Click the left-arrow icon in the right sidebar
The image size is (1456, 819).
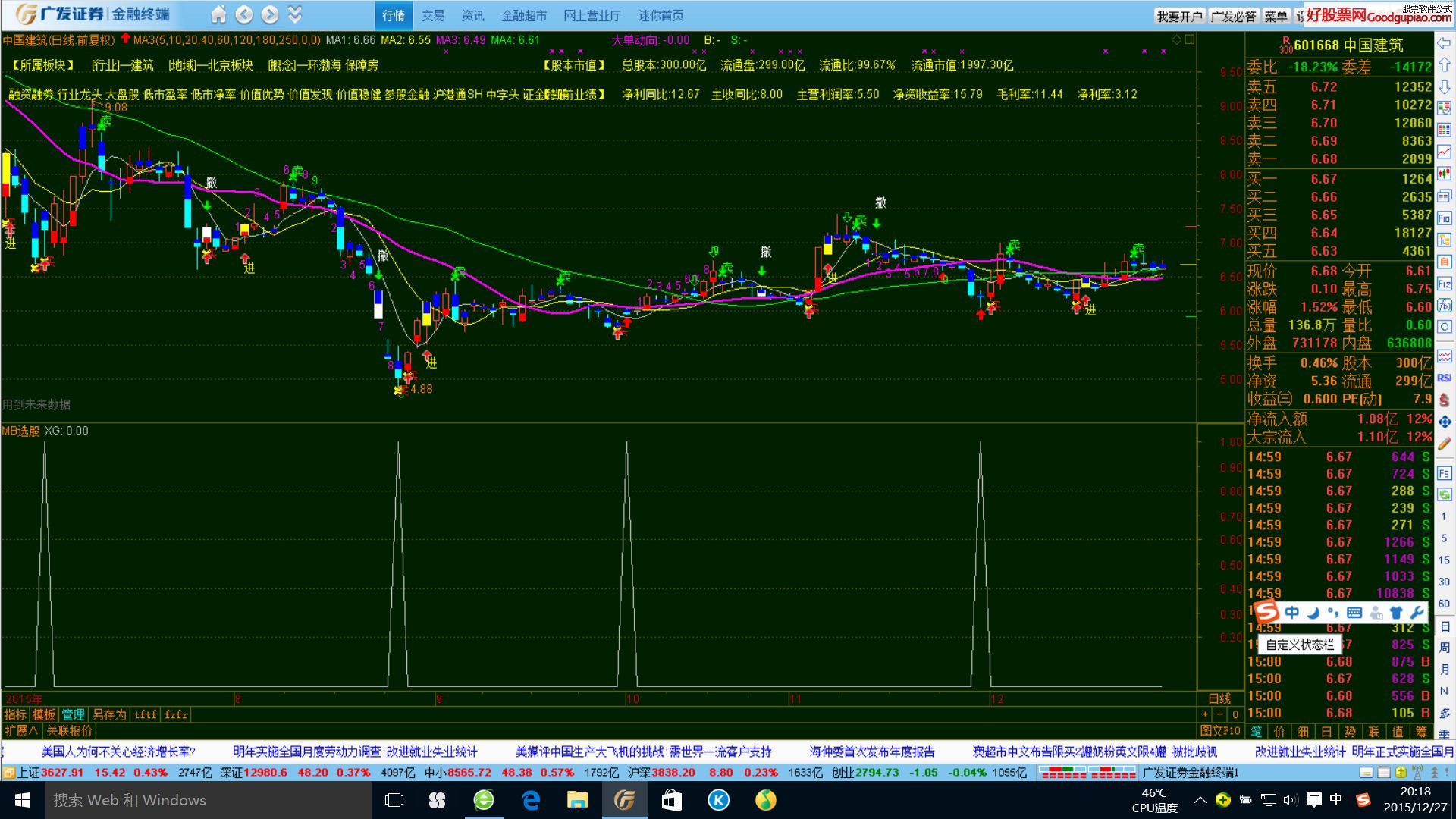click(x=1444, y=43)
